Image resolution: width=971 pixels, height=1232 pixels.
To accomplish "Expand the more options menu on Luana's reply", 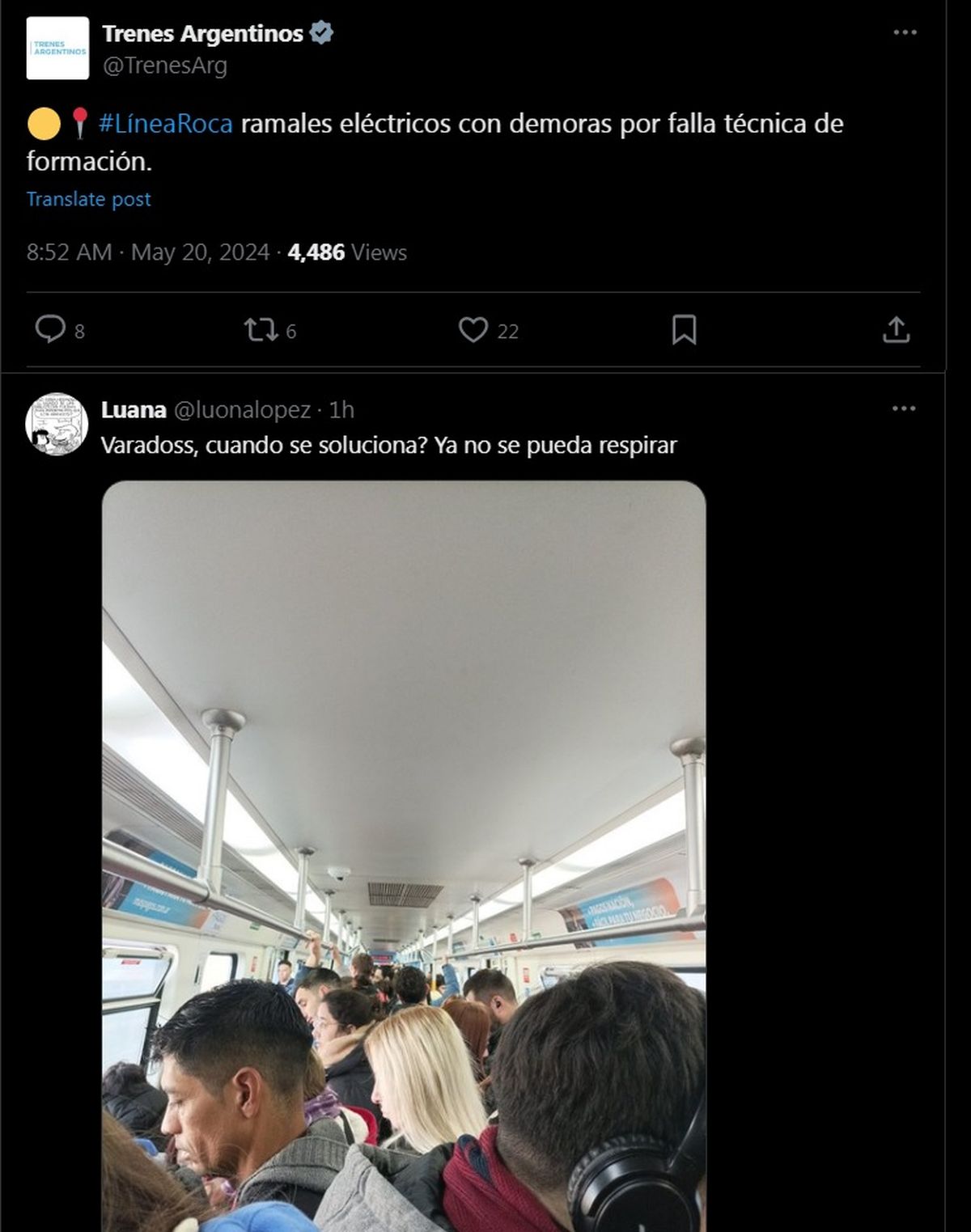I will pos(903,409).
